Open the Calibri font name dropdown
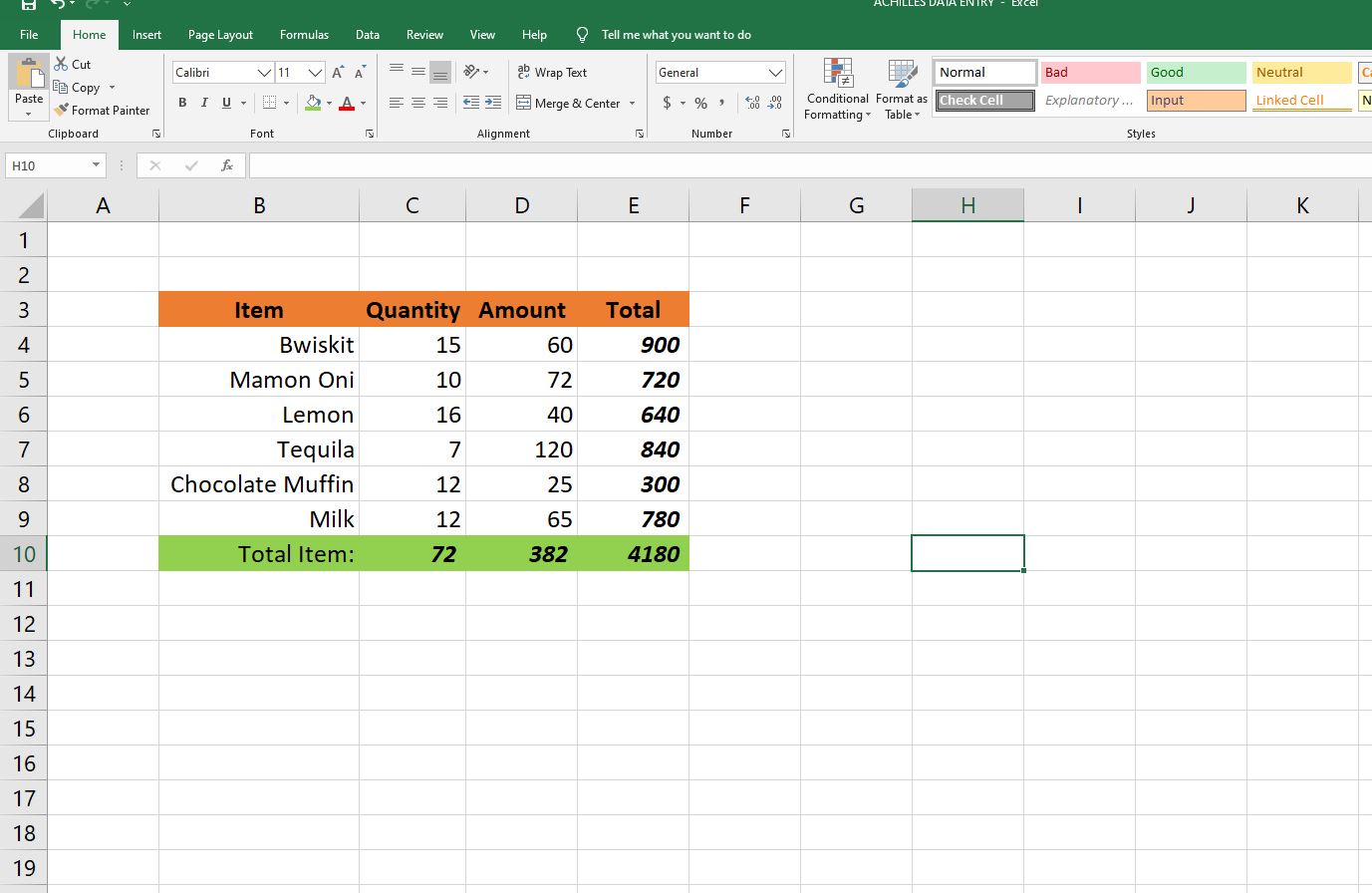The width and height of the screenshot is (1372, 893). (x=264, y=73)
